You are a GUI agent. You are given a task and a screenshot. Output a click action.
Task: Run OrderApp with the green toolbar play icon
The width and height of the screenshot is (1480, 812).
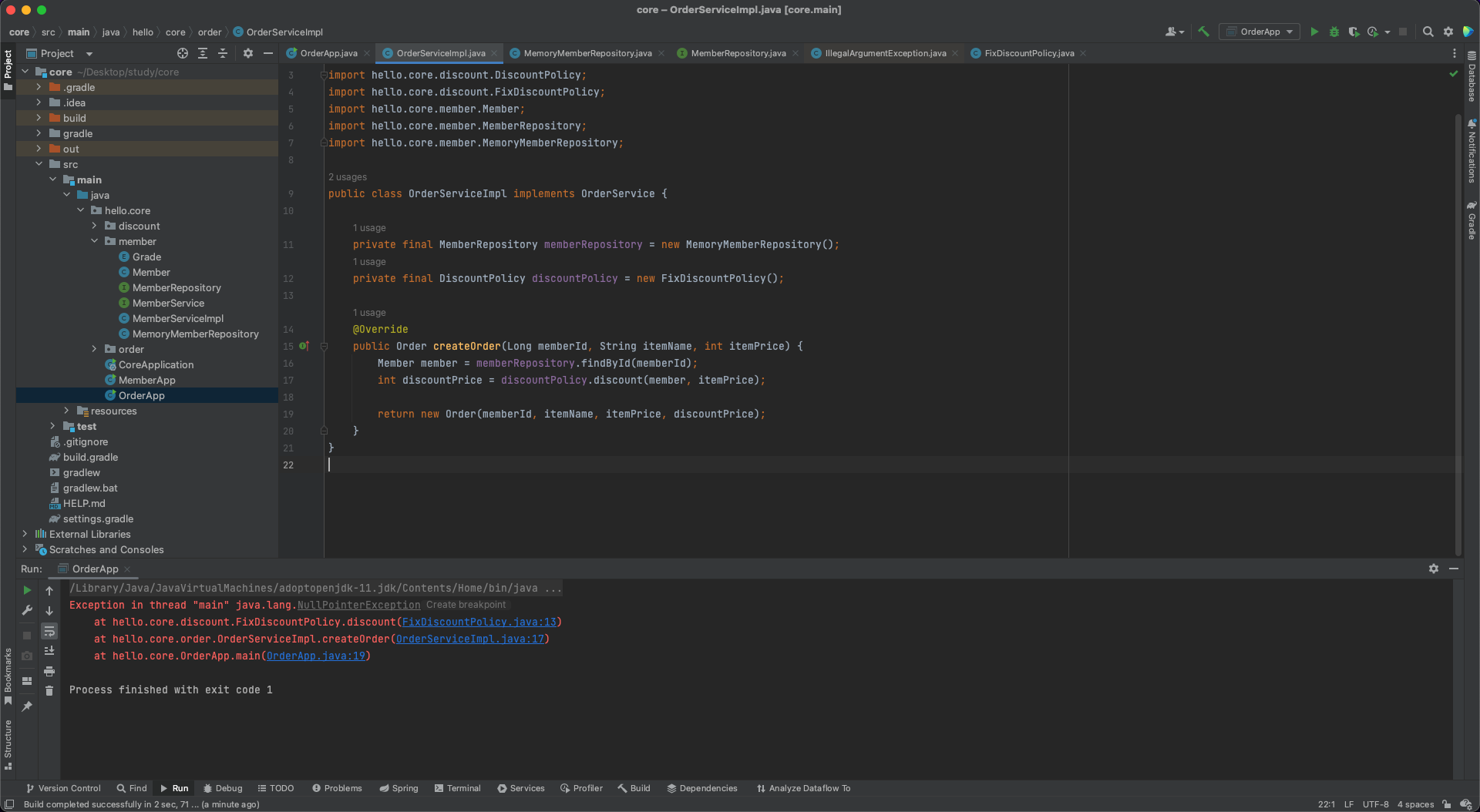tap(1314, 32)
